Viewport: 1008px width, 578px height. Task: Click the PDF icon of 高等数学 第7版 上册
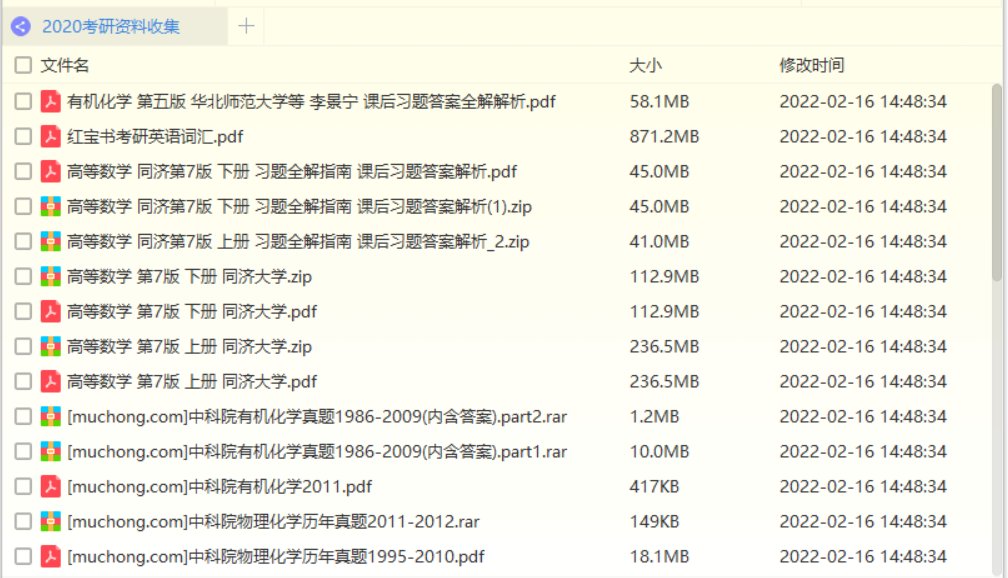(x=48, y=381)
